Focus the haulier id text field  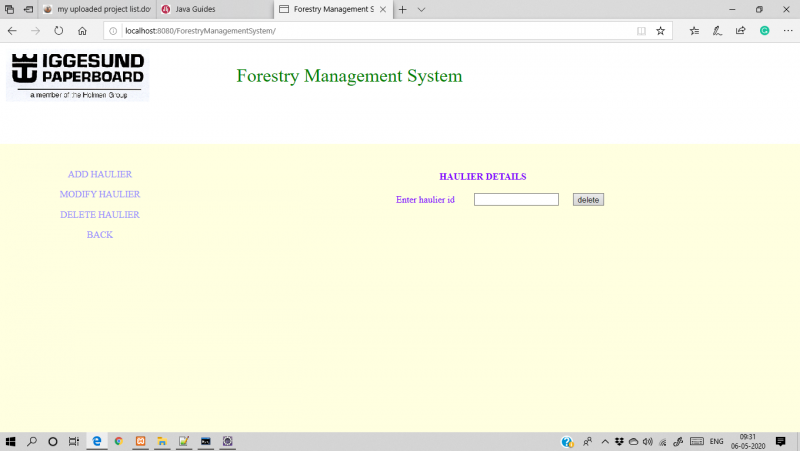point(516,199)
